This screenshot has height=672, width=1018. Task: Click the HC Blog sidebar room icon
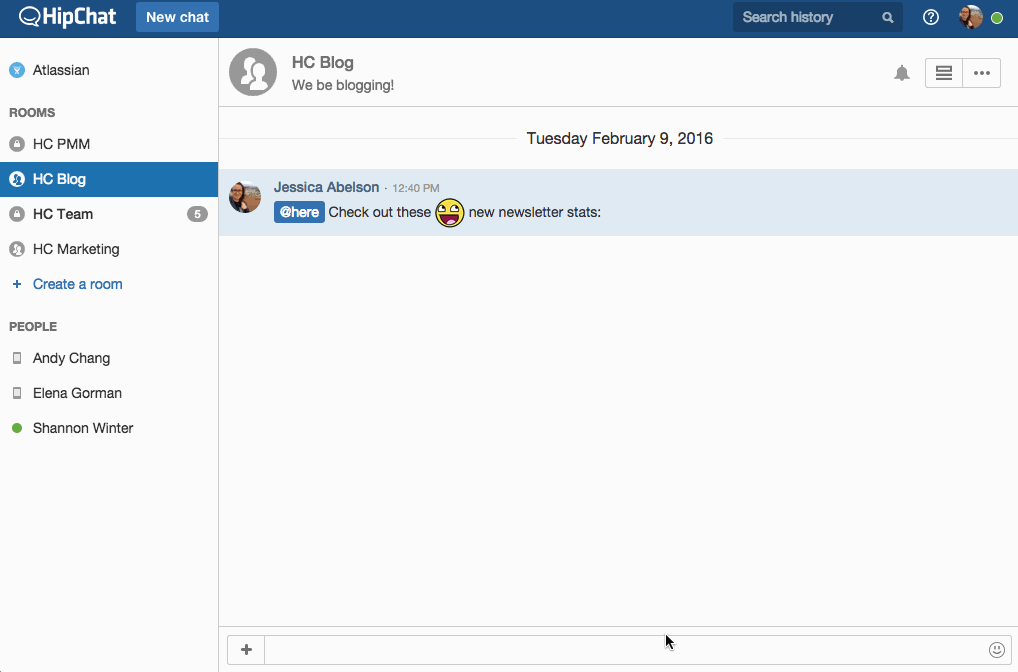[x=17, y=179]
